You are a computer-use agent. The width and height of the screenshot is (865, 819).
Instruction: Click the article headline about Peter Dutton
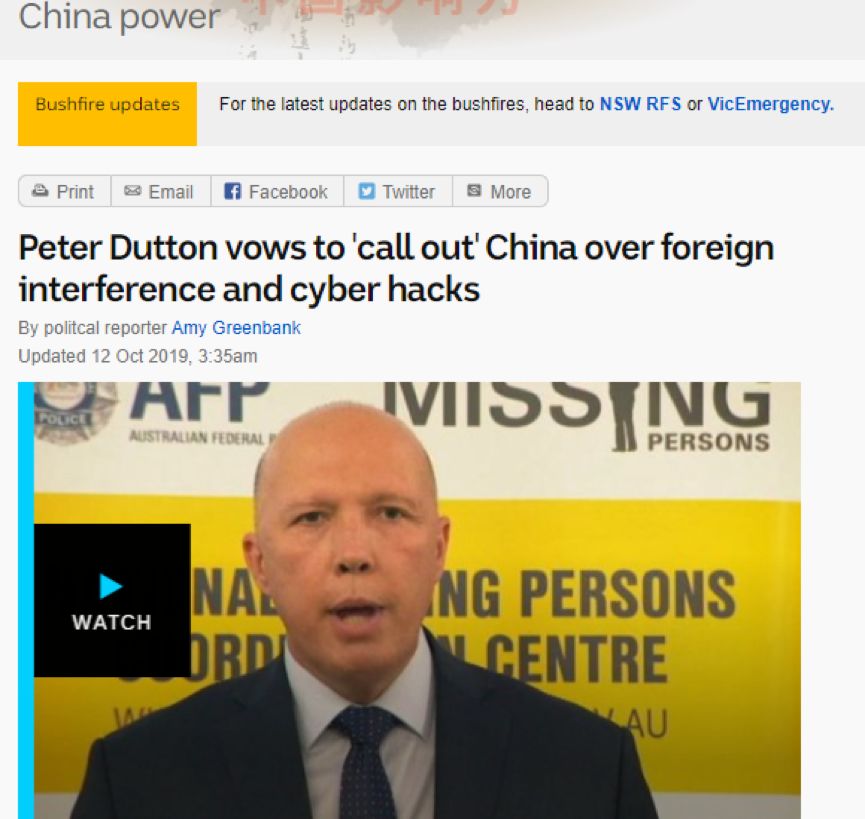pos(396,268)
